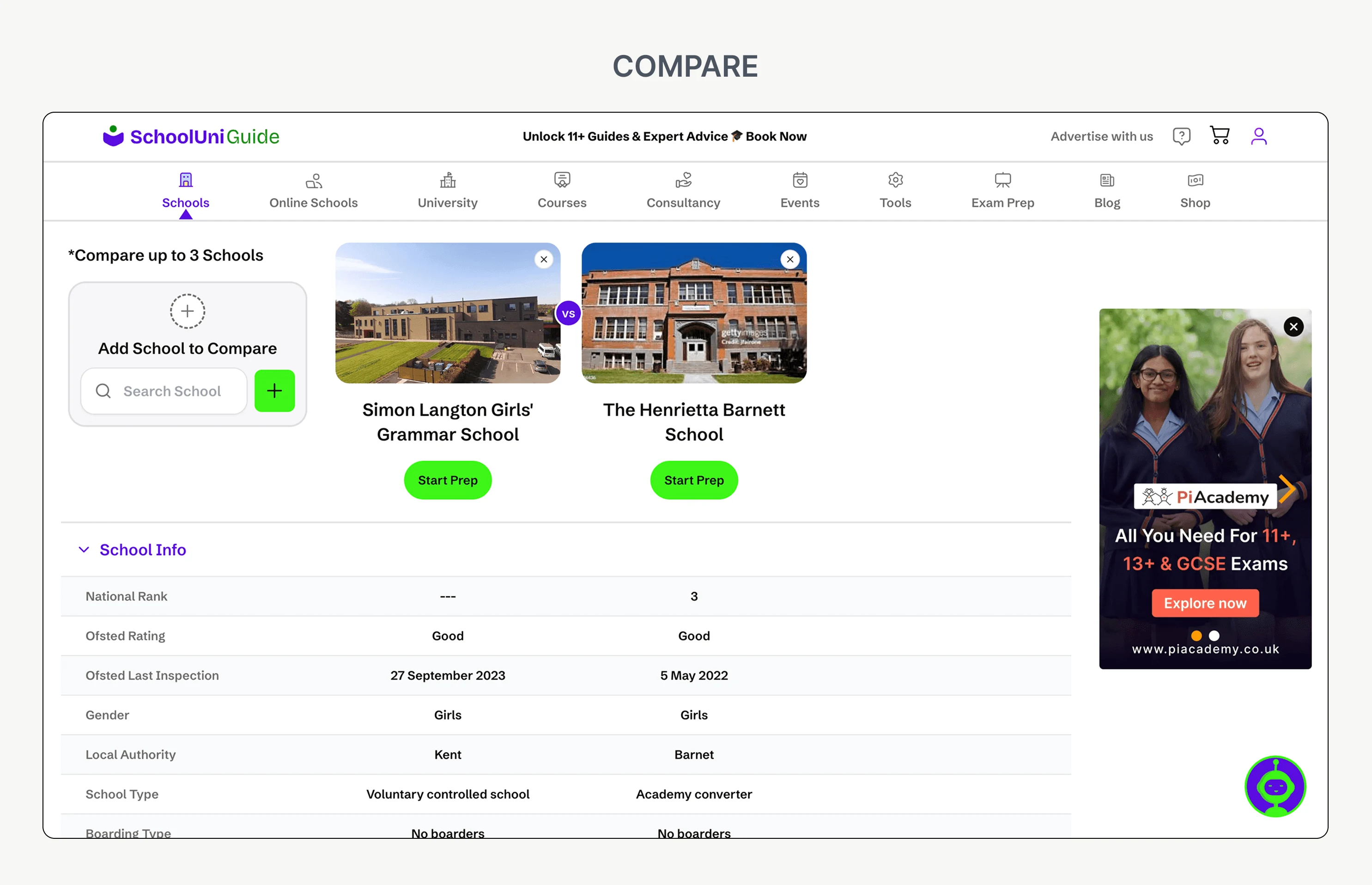Viewport: 1372px width, 885px height.
Task: Open www.piacademy.co.uk link
Action: coord(1205,649)
